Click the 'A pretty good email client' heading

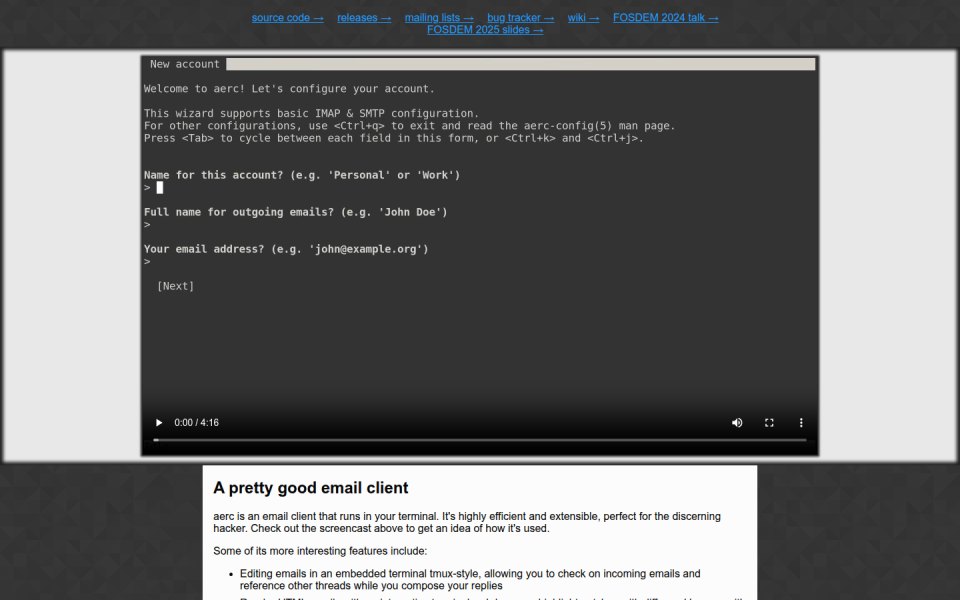pos(310,488)
